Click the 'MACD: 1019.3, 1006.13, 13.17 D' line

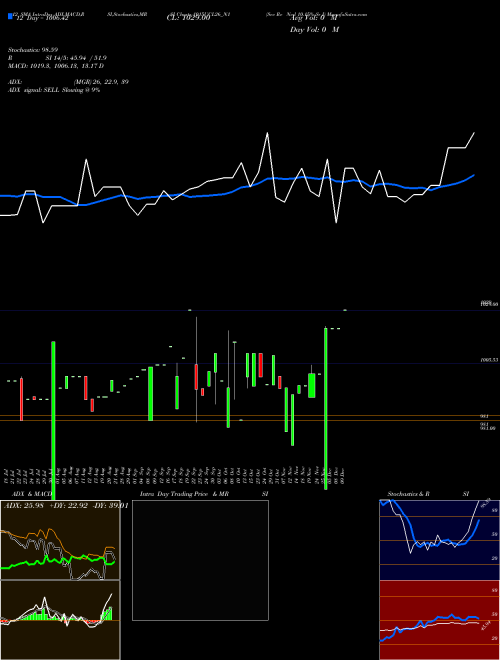pyautogui.click(x=56, y=66)
